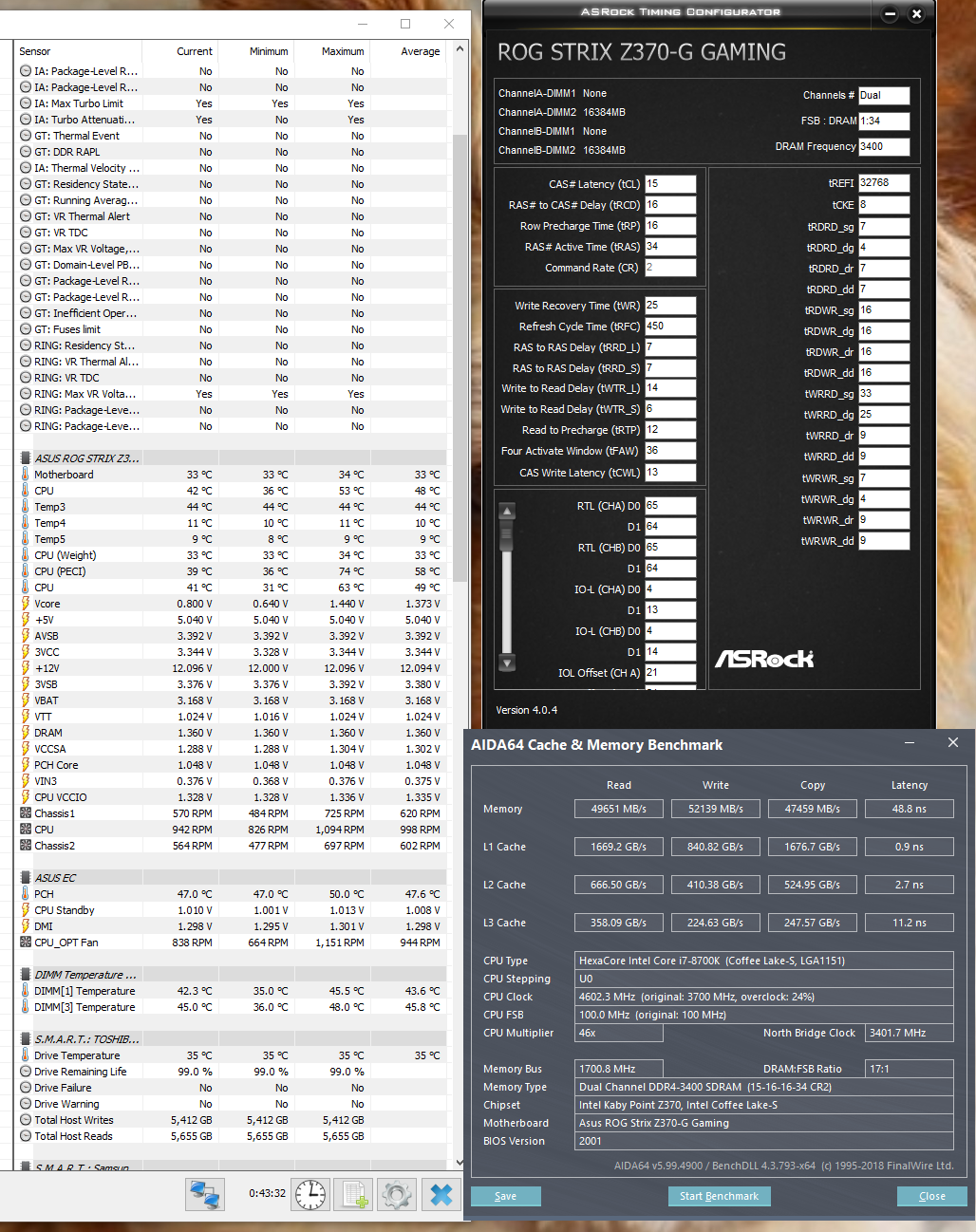Click the Average column header
This screenshot has height=1232, width=976.
pyautogui.click(x=409, y=51)
